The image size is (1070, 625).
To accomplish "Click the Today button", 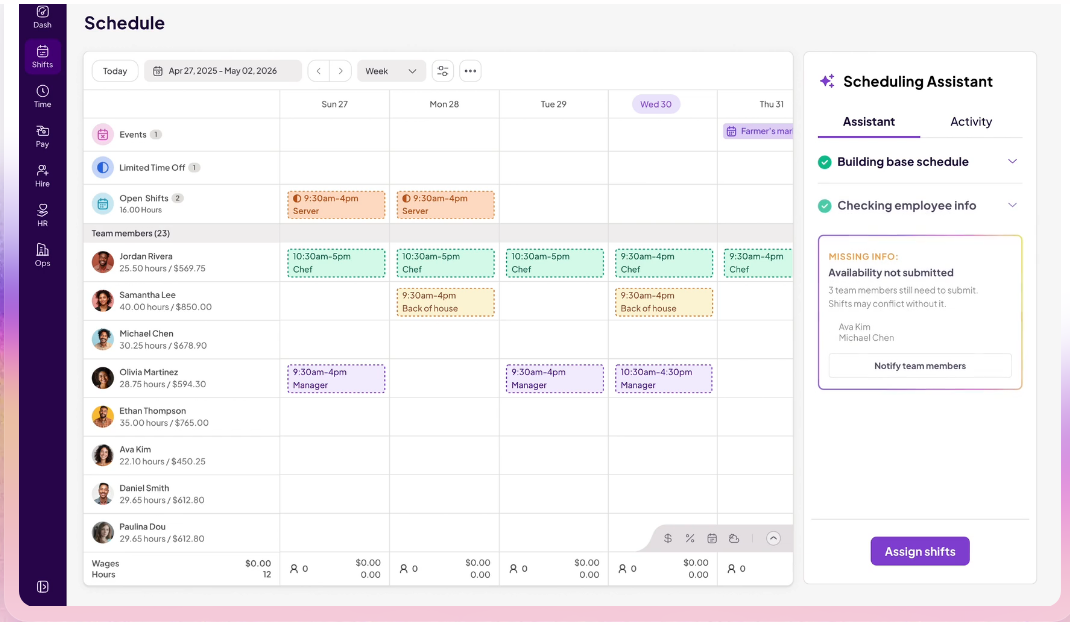I will [x=115, y=71].
